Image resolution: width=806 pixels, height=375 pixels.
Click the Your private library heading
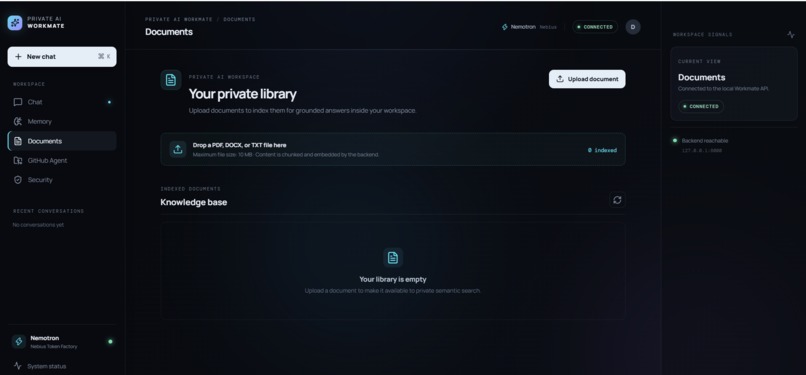pyautogui.click(x=243, y=95)
